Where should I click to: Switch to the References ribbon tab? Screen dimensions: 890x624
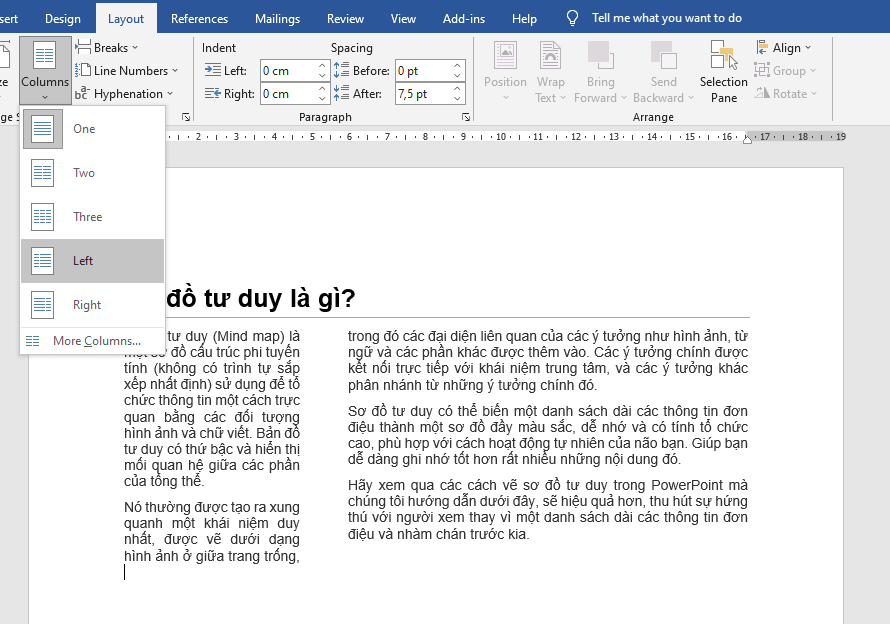[199, 17]
